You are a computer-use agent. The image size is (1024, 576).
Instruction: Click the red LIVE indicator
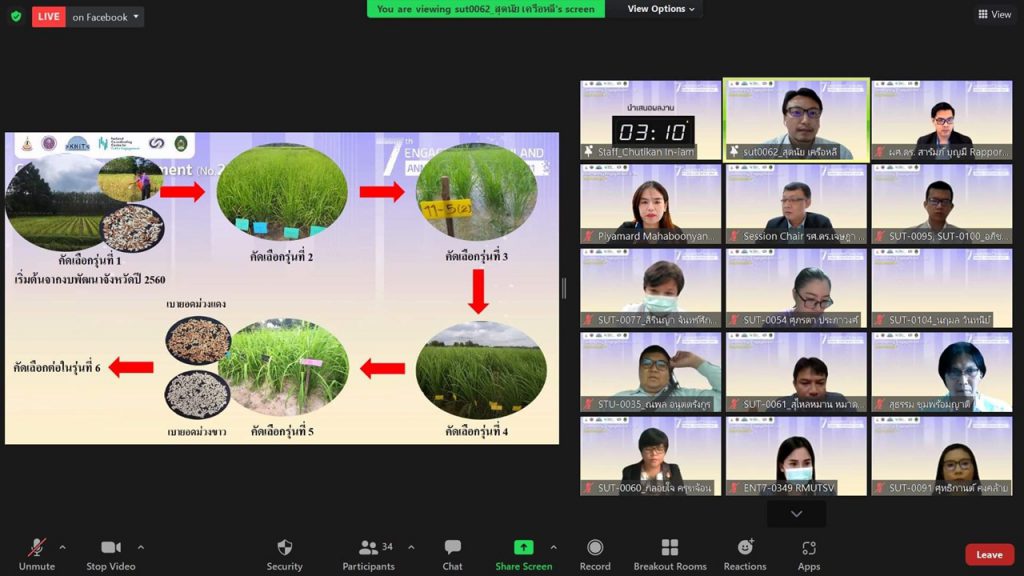48,16
